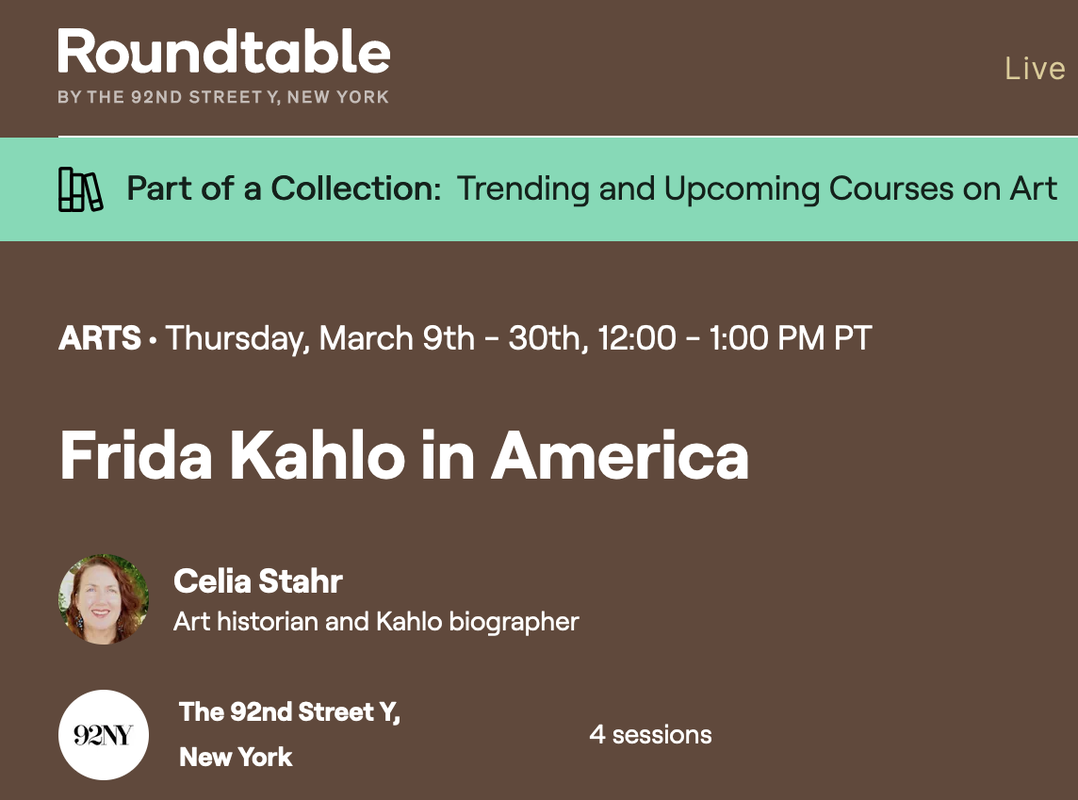The image size is (1078, 800).
Task: Open Trending and Upcoming Courses on Art
Action: (x=757, y=189)
